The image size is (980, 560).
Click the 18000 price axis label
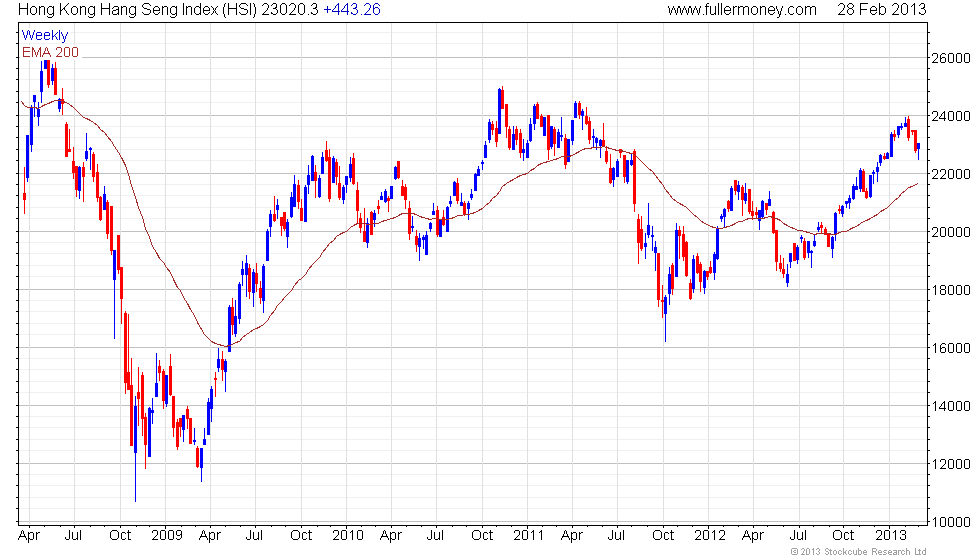click(x=951, y=290)
